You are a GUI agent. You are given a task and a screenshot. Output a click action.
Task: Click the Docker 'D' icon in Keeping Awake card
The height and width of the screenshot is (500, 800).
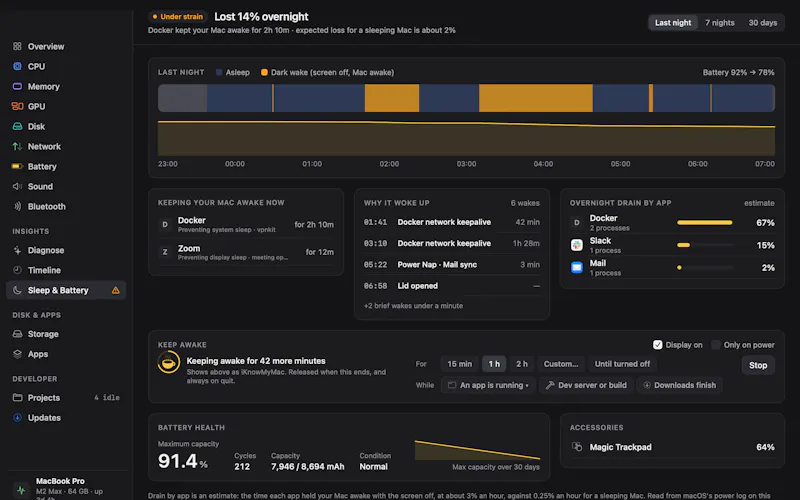165,224
